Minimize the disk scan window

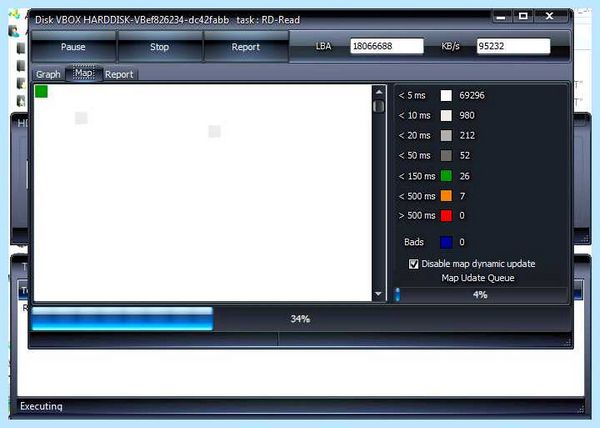[501, 16]
